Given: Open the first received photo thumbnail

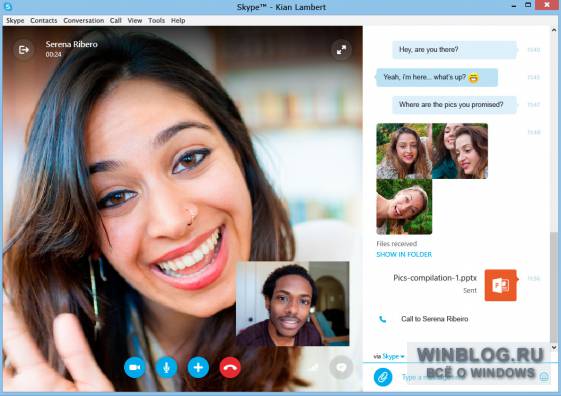Looking at the screenshot, I should 404,151.
